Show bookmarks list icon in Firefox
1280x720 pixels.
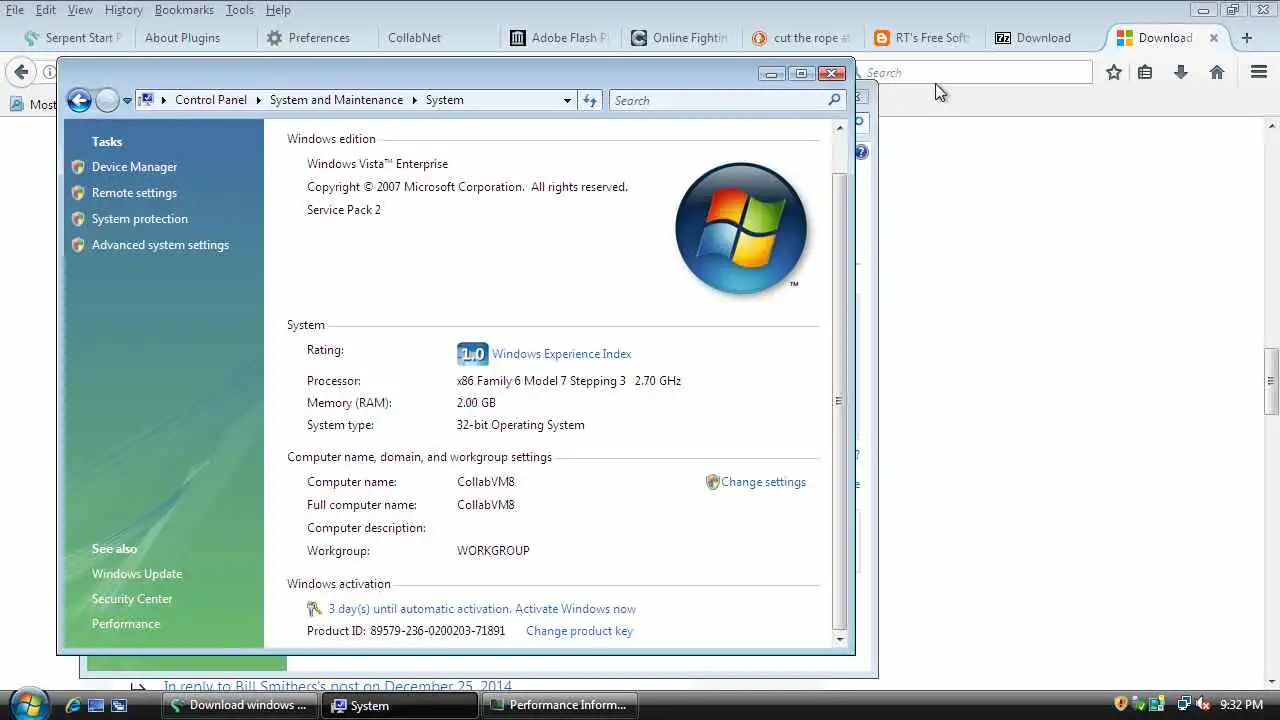(x=1146, y=72)
